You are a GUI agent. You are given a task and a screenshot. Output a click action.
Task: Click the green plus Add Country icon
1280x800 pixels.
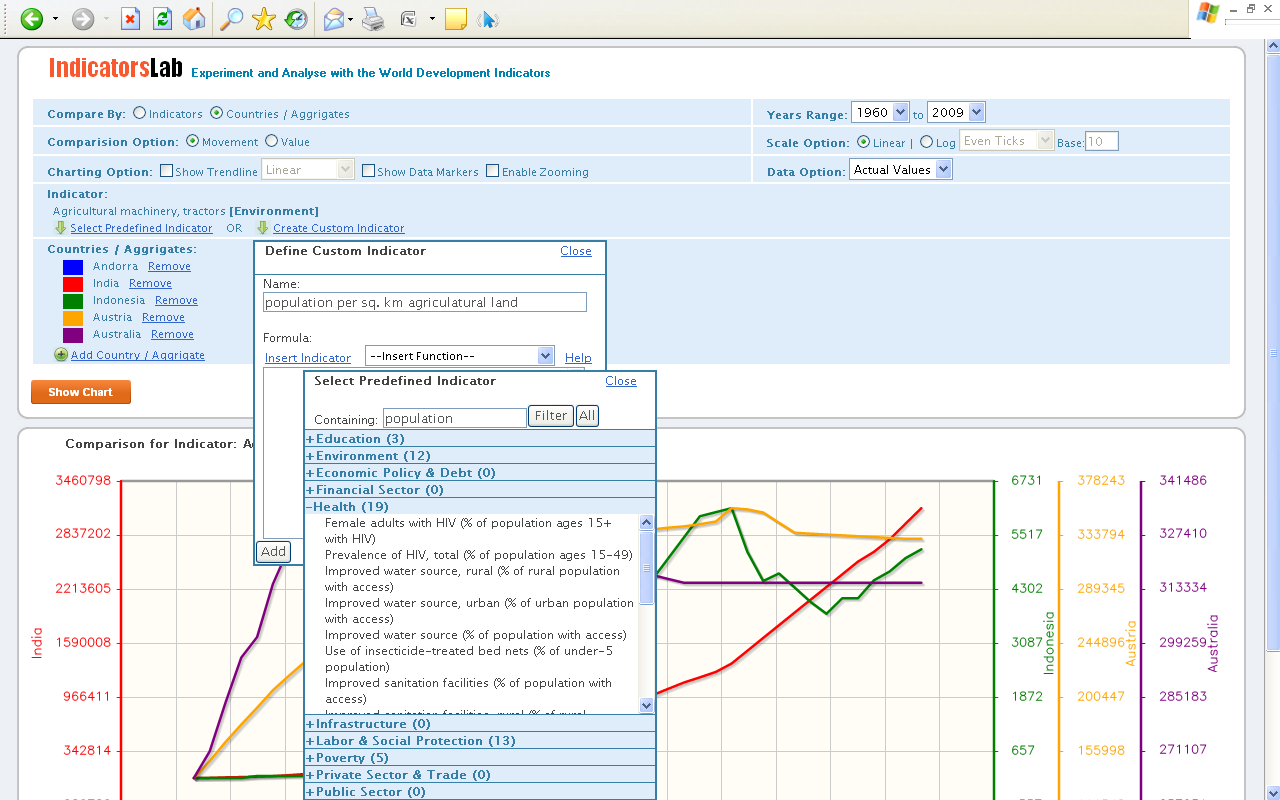[61, 355]
